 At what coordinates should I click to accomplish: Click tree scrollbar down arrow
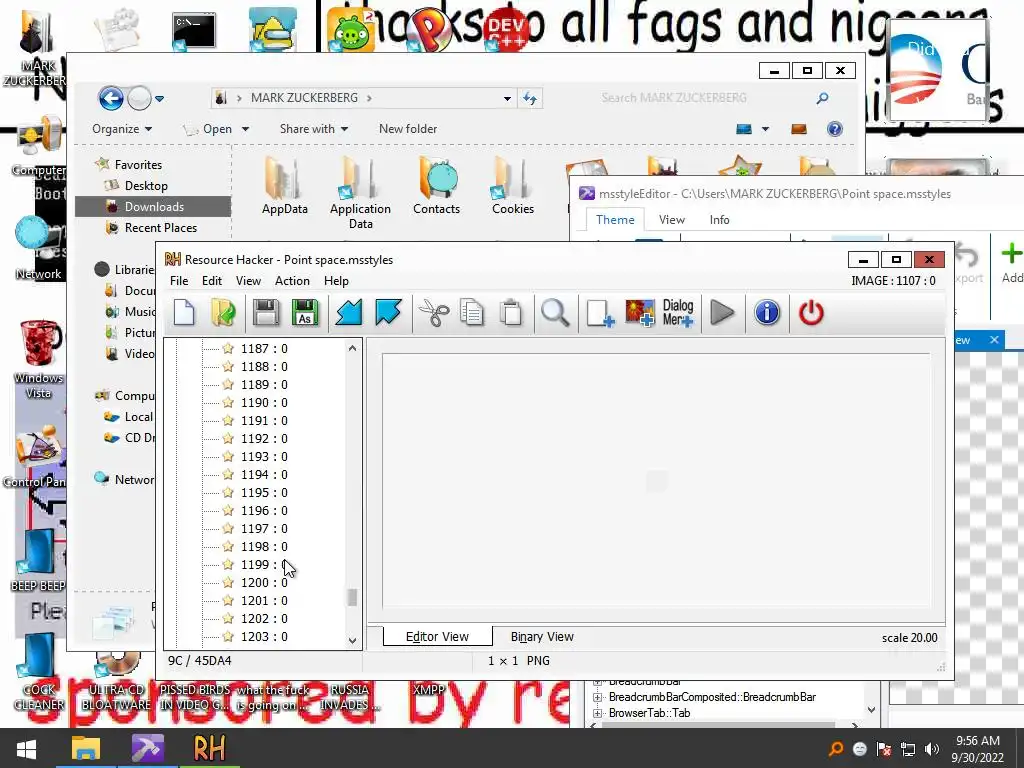(x=353, y=641)
